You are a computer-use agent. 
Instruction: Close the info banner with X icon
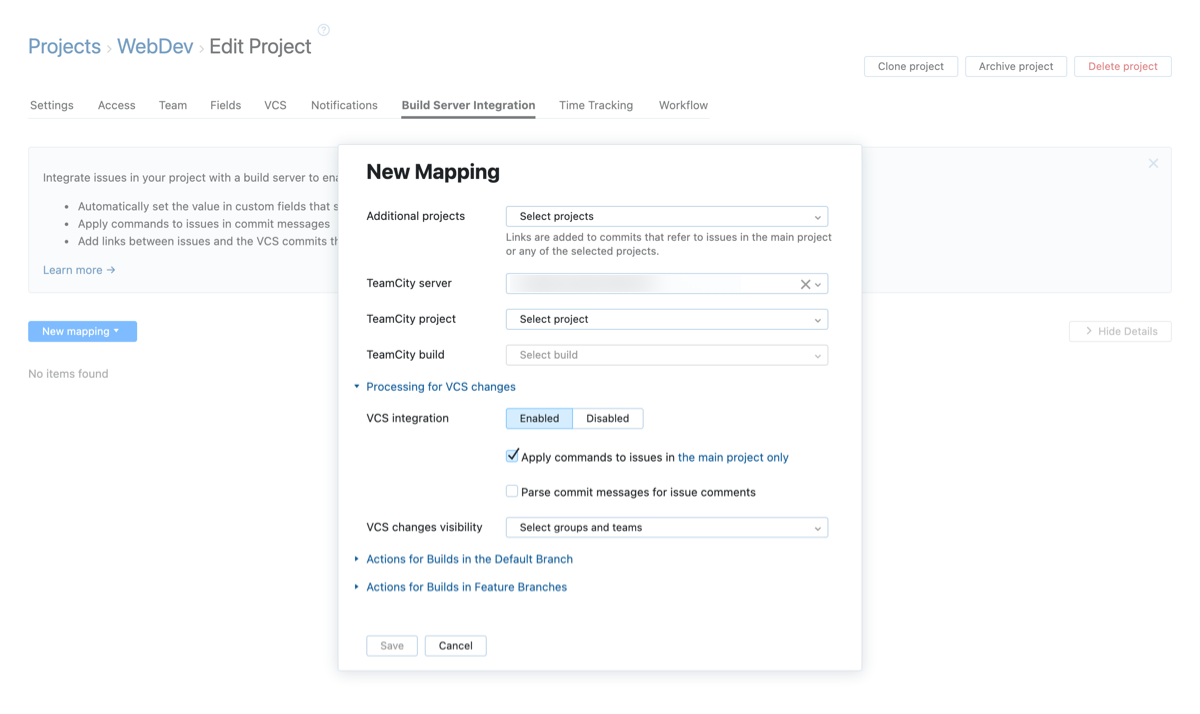coord(1153,163)
